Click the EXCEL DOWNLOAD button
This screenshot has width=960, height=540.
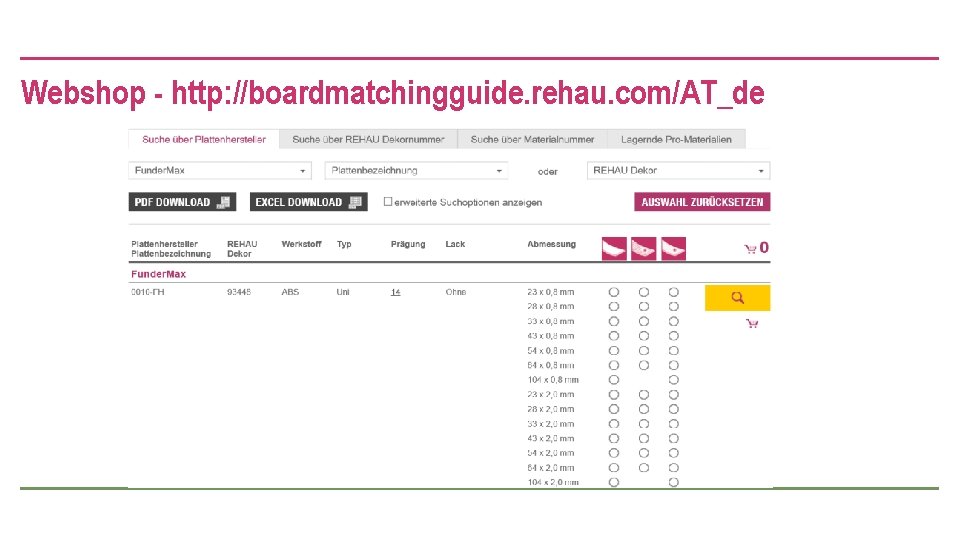coord(309,202)
